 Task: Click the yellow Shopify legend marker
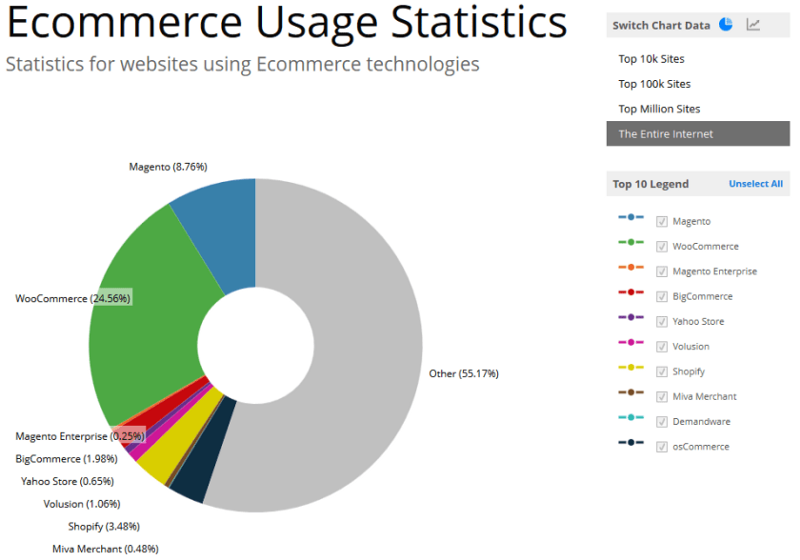(631, 367)
